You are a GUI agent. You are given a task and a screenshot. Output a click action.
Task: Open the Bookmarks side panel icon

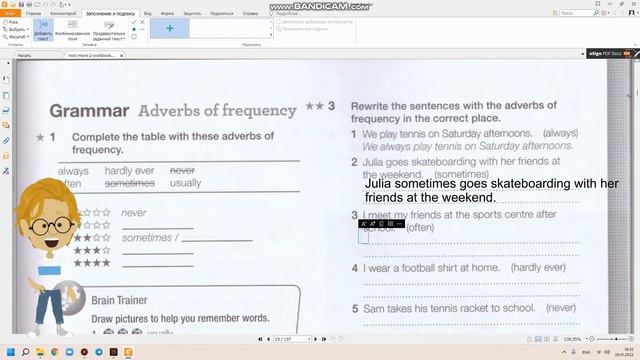[6, 80]
